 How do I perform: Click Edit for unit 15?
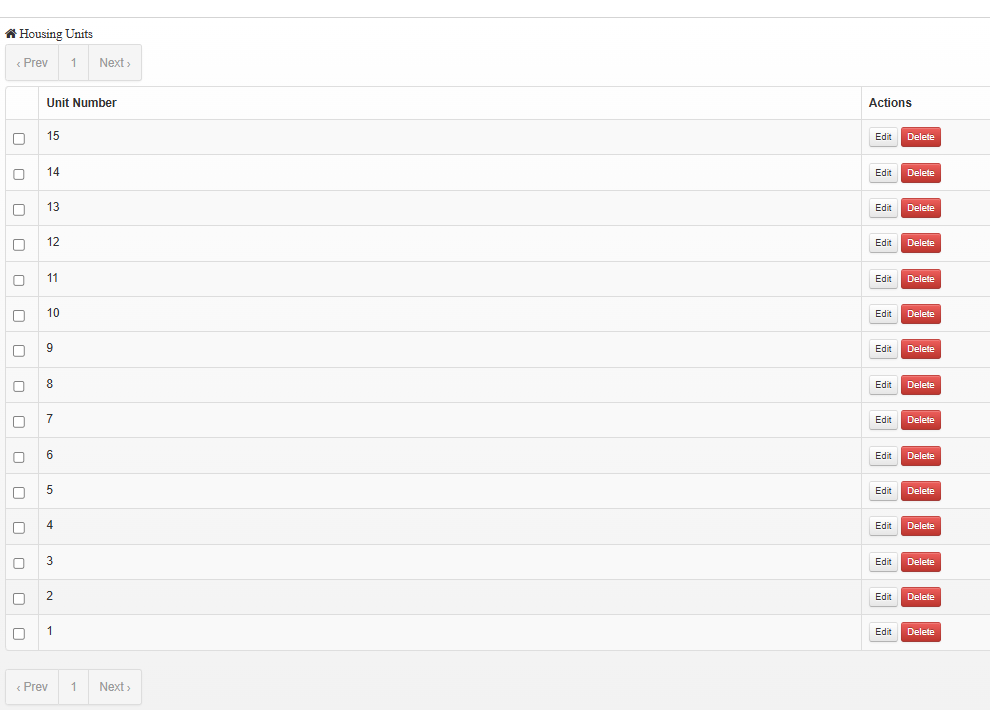coord(883,137)
